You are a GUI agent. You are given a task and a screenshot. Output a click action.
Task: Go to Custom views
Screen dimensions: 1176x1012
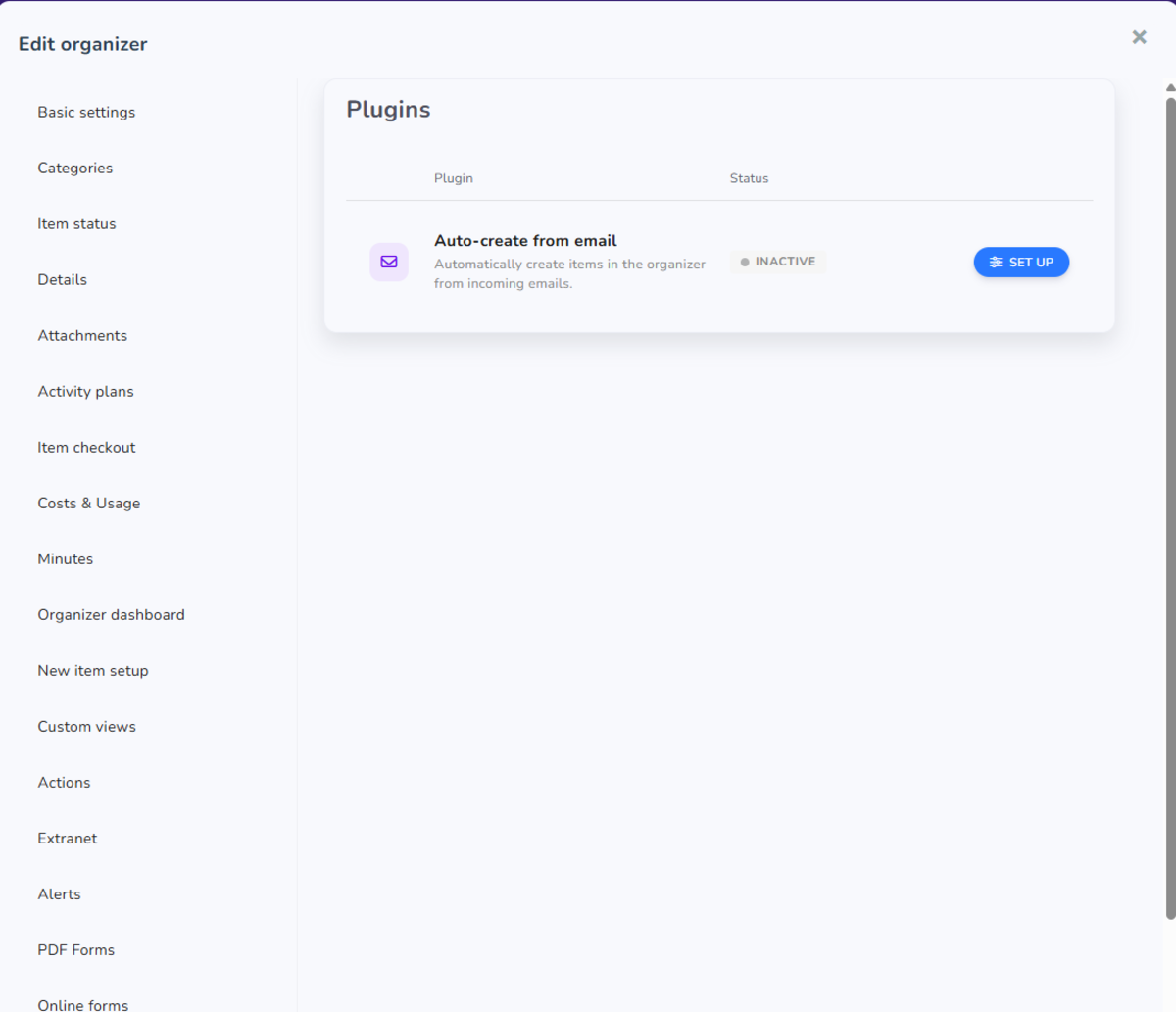(x=86, y=726)
